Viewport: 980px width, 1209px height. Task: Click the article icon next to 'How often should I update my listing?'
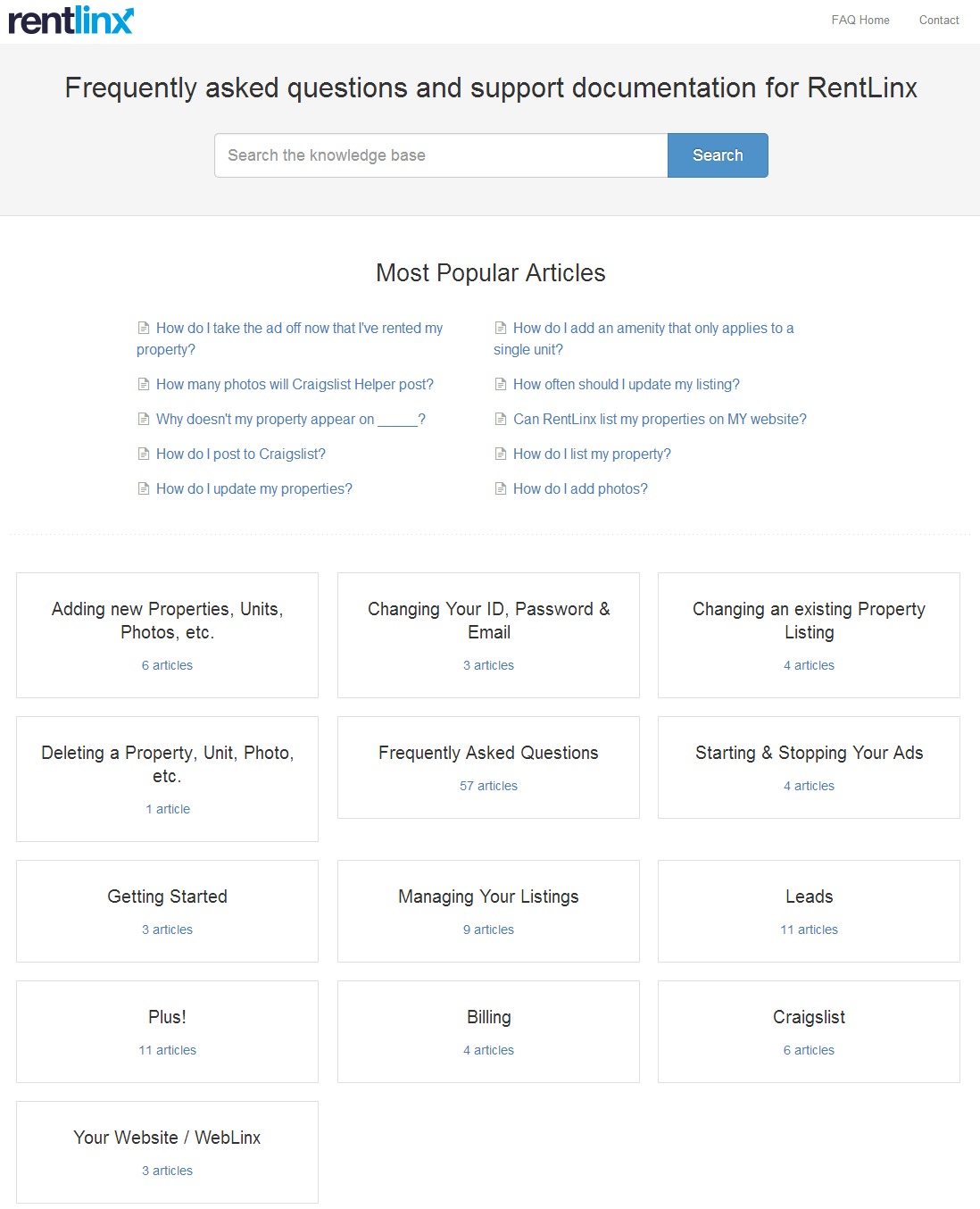click(x=500, y=384)
